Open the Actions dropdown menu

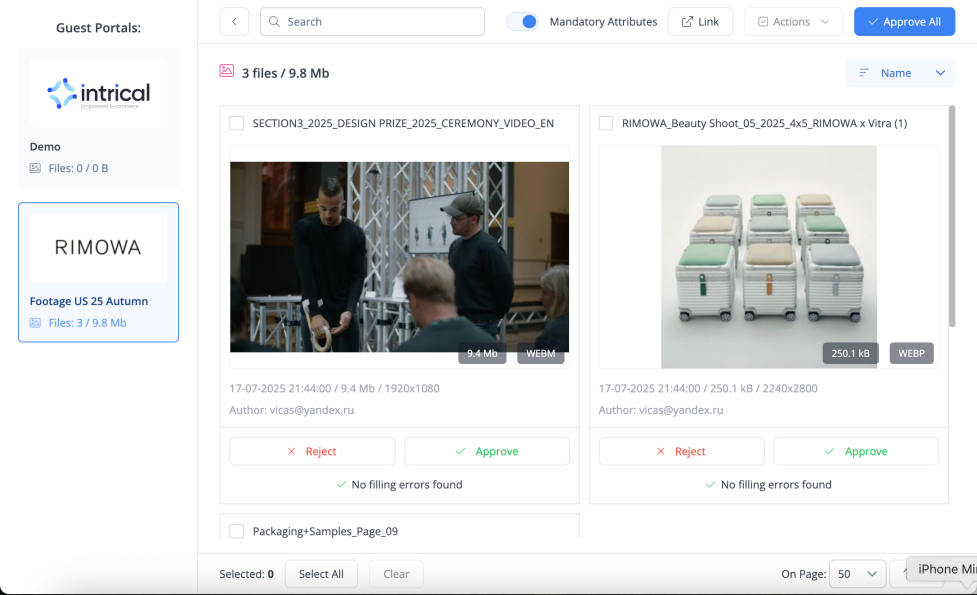(793, 22)
